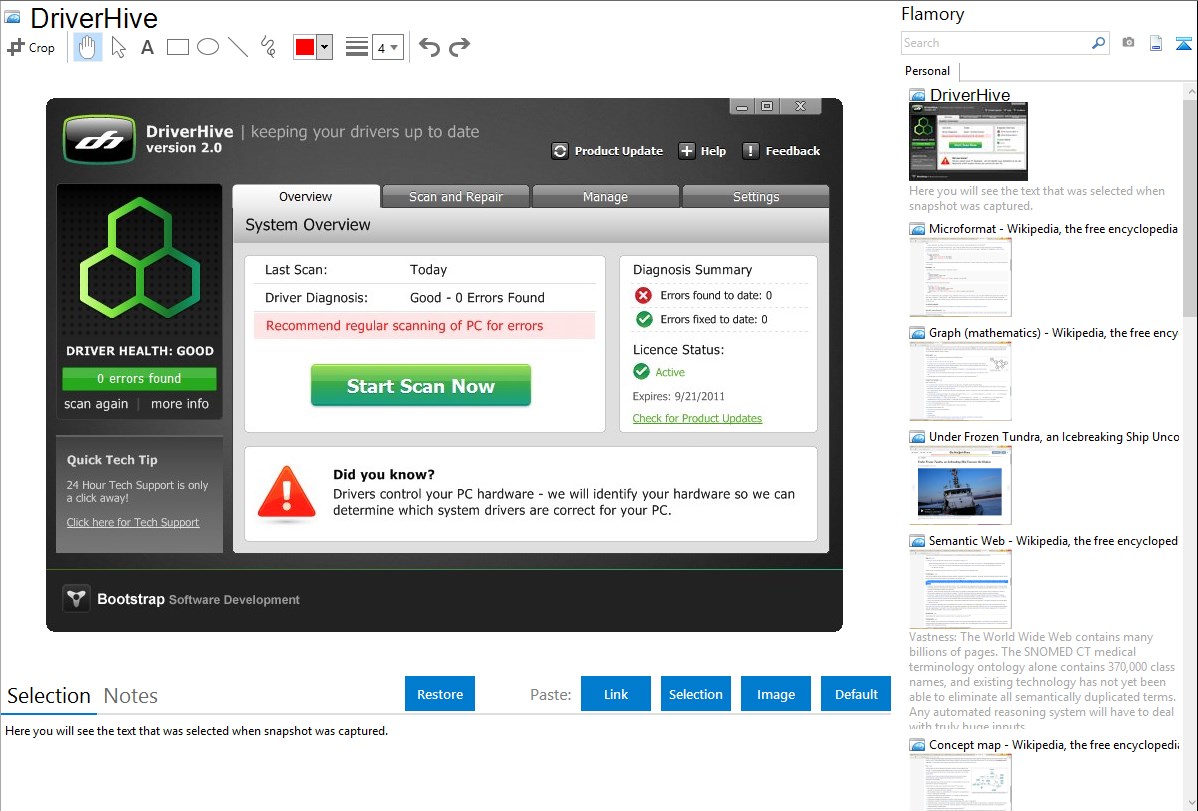Viewport: 1198px width, 811px height.
Task: Click the DriverHive logo icon
Action: click(100, 139)
